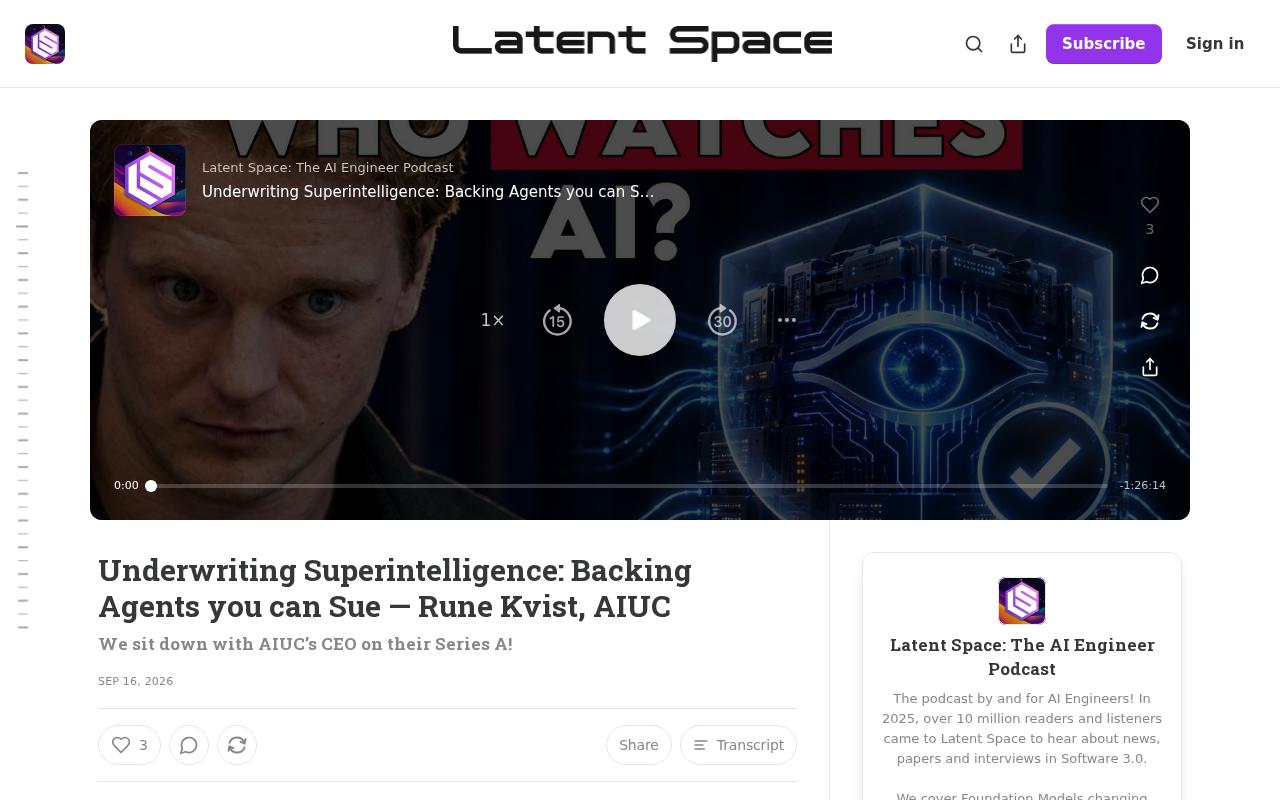Click the remaining time label -1:26:14
This screenshot has width=1280, height=800.
(1143, 486)
